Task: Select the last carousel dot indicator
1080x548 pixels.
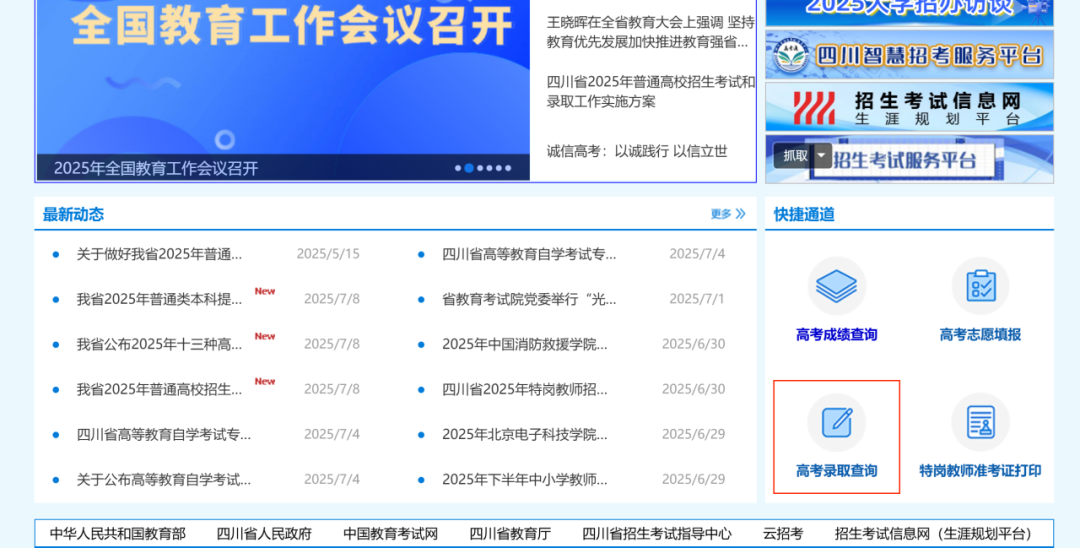Action: [508, 168]
